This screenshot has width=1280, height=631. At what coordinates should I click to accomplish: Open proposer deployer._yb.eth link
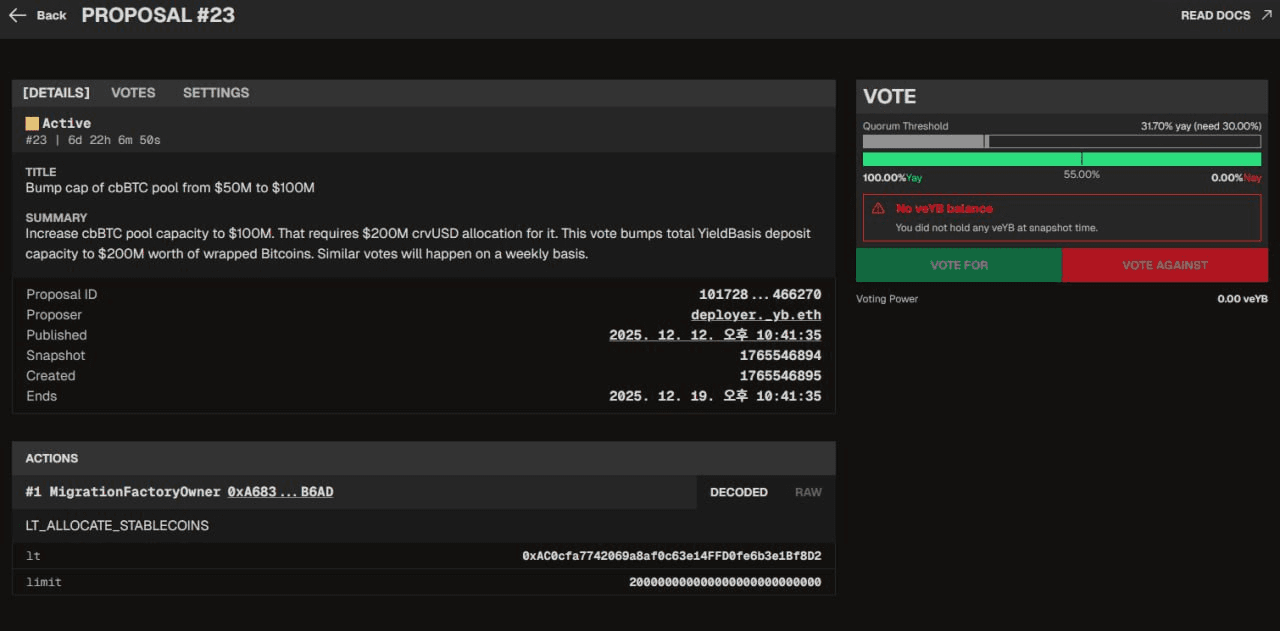click(756, 314)
